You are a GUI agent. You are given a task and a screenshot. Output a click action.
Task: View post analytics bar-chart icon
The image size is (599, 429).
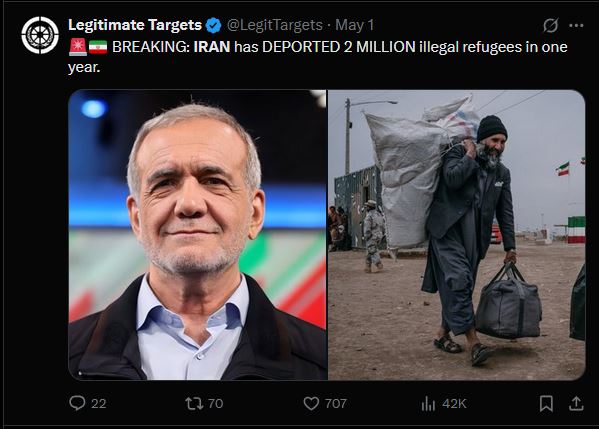point(428,403)
